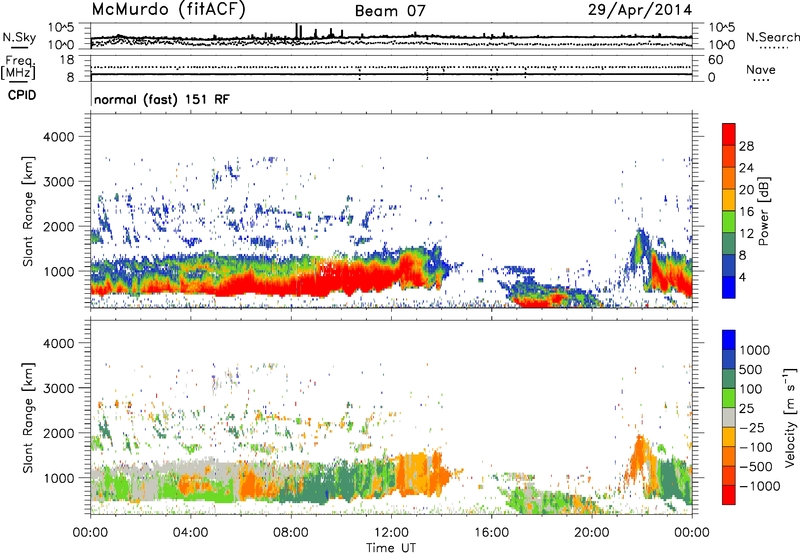Click the 60 tick on the Nave axis
Image resolution: width=800 pixels, height=554 pixels.
(x=715, y=60)
